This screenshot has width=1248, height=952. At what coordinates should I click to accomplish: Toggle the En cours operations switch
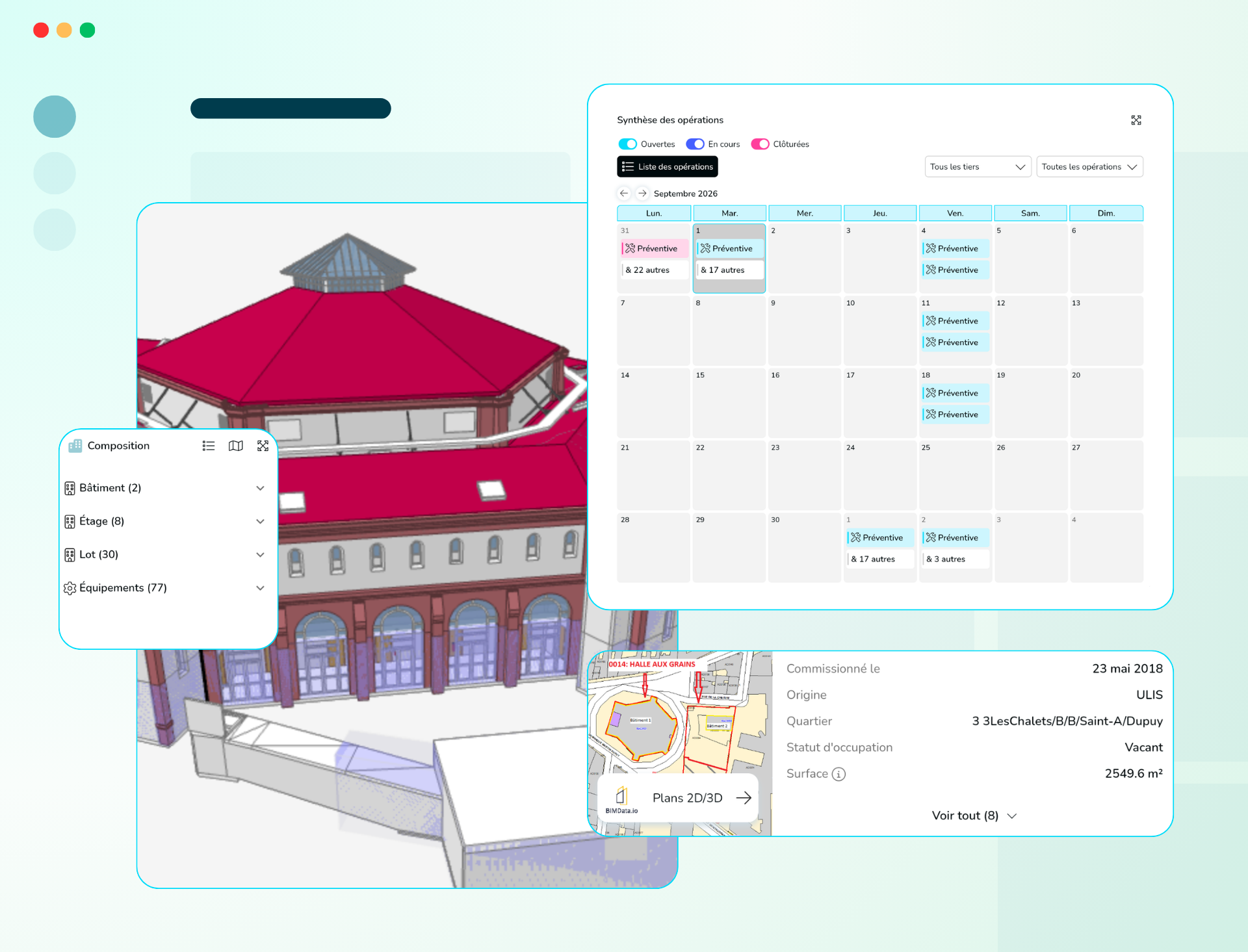[x=695, y=144]
